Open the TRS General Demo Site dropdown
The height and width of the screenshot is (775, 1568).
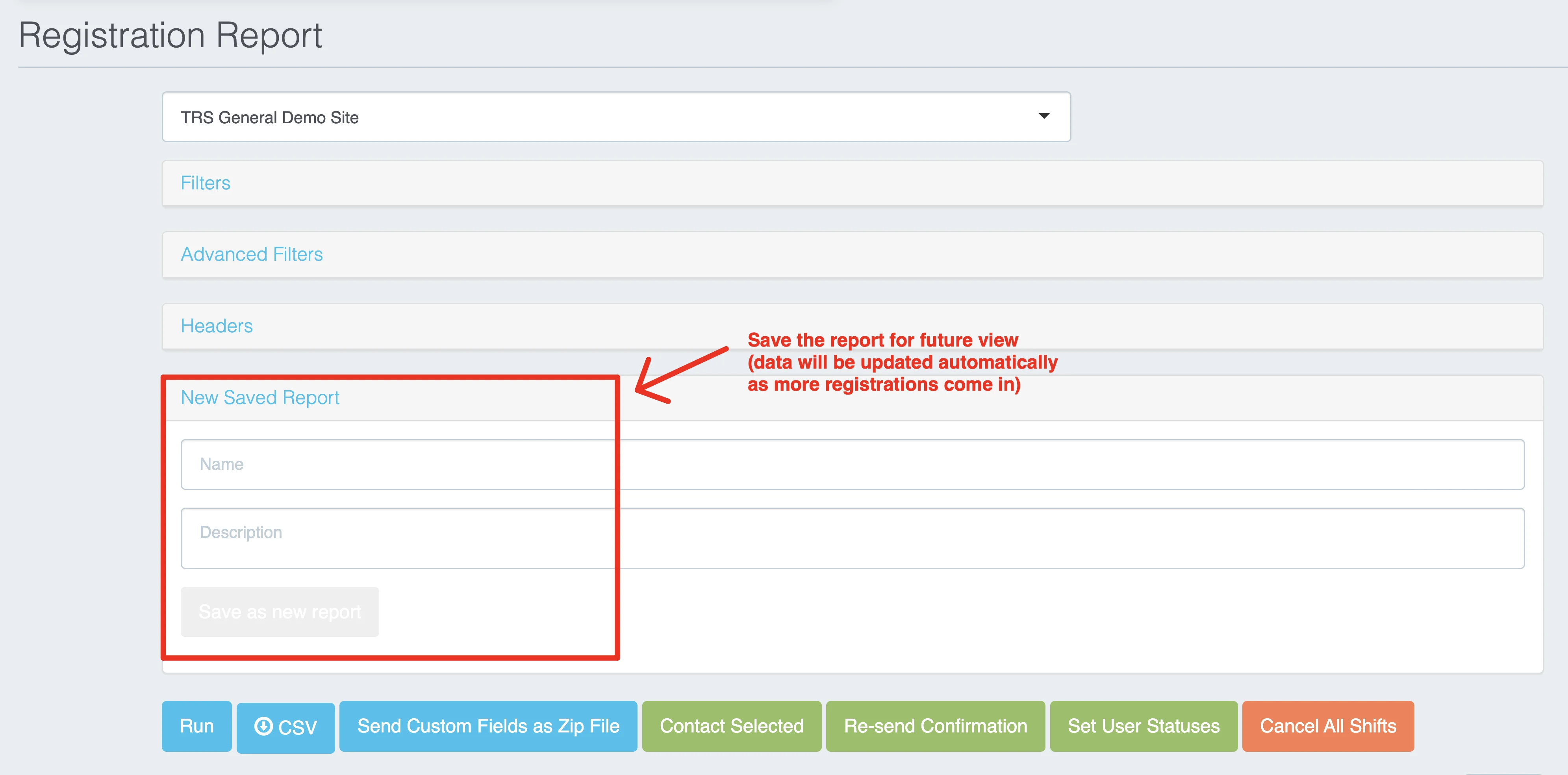click(616, 117)
